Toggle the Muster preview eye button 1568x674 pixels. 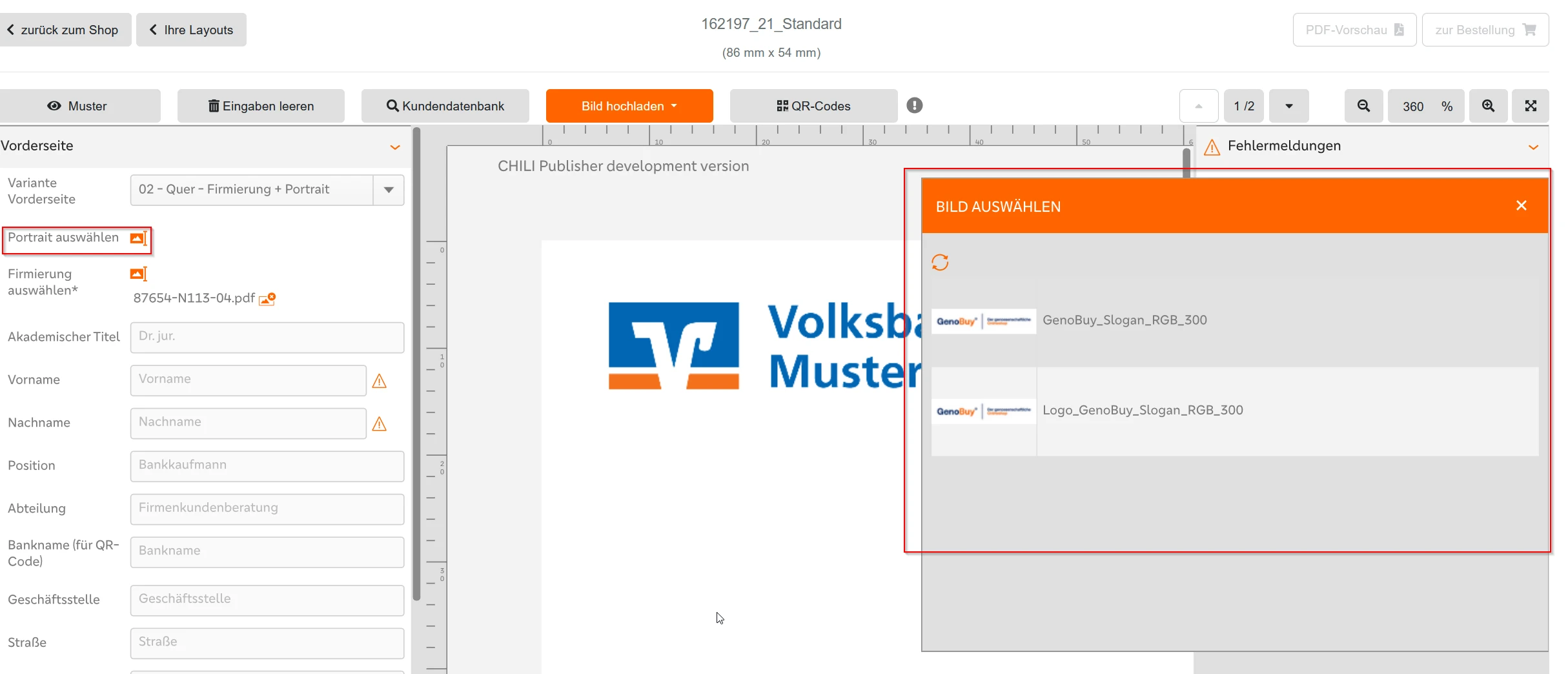click(x=77, y=106)
